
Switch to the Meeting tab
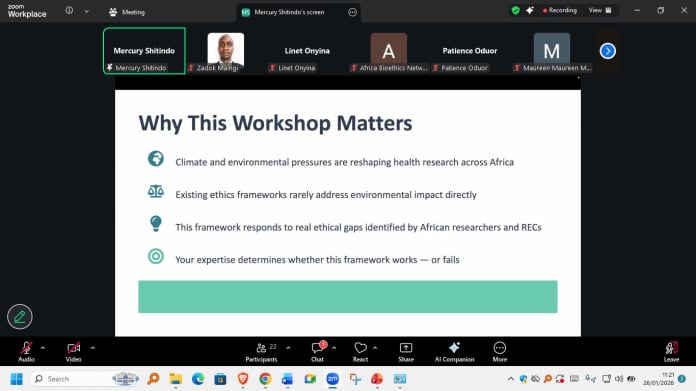point(127,12)
